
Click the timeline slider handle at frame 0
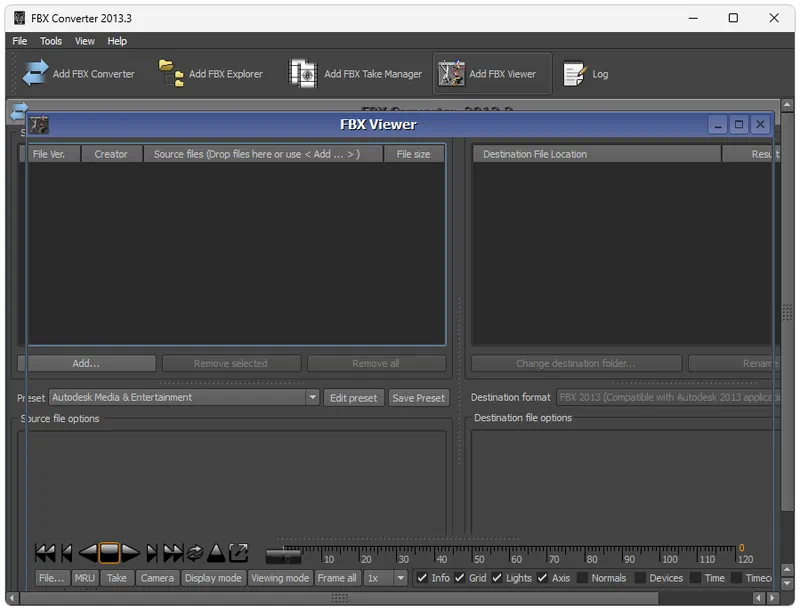click(284, 555)
